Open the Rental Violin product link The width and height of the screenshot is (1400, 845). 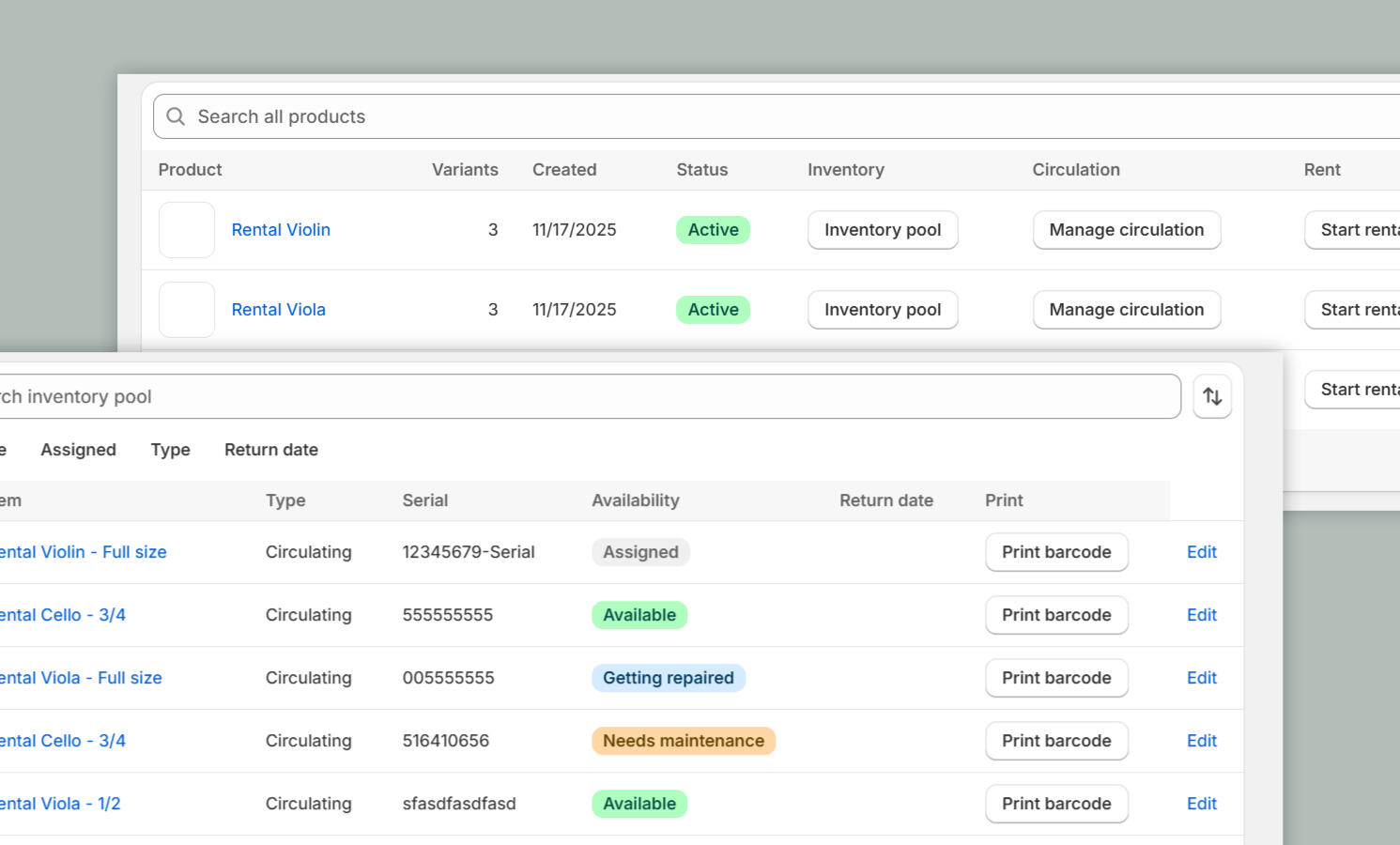pyautogui.click(x=281, y=230)
